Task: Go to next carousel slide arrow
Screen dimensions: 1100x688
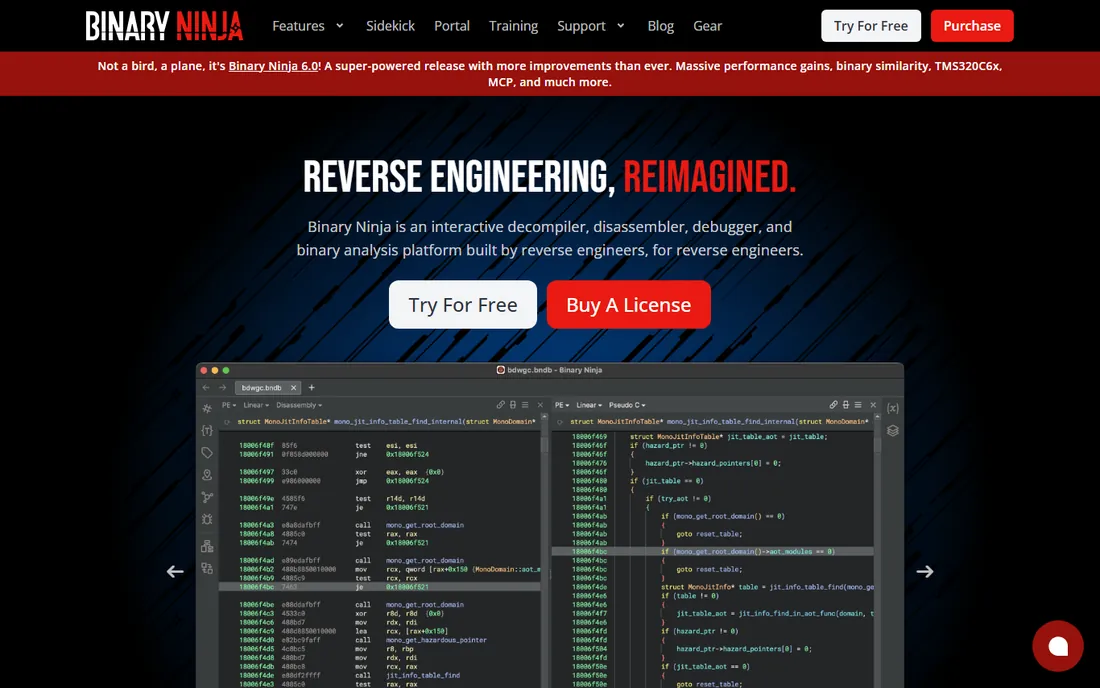Action: tap(925, 572)
